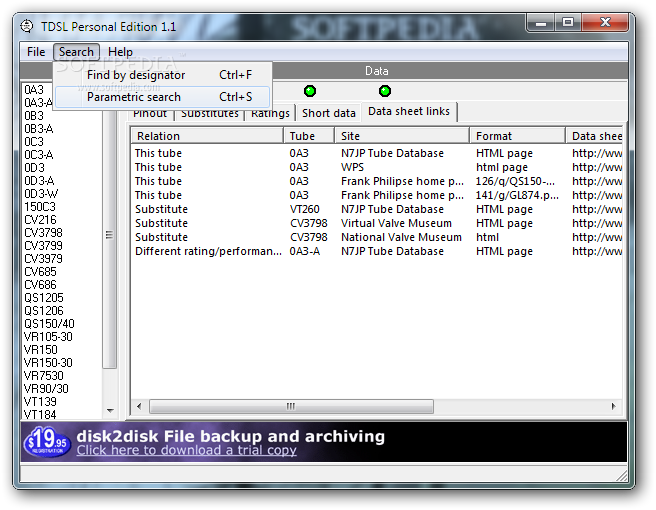Switch to the Pinout tab
Image resolution: width=656 pixels, height=510 pixels.
[x=150, y=114]
